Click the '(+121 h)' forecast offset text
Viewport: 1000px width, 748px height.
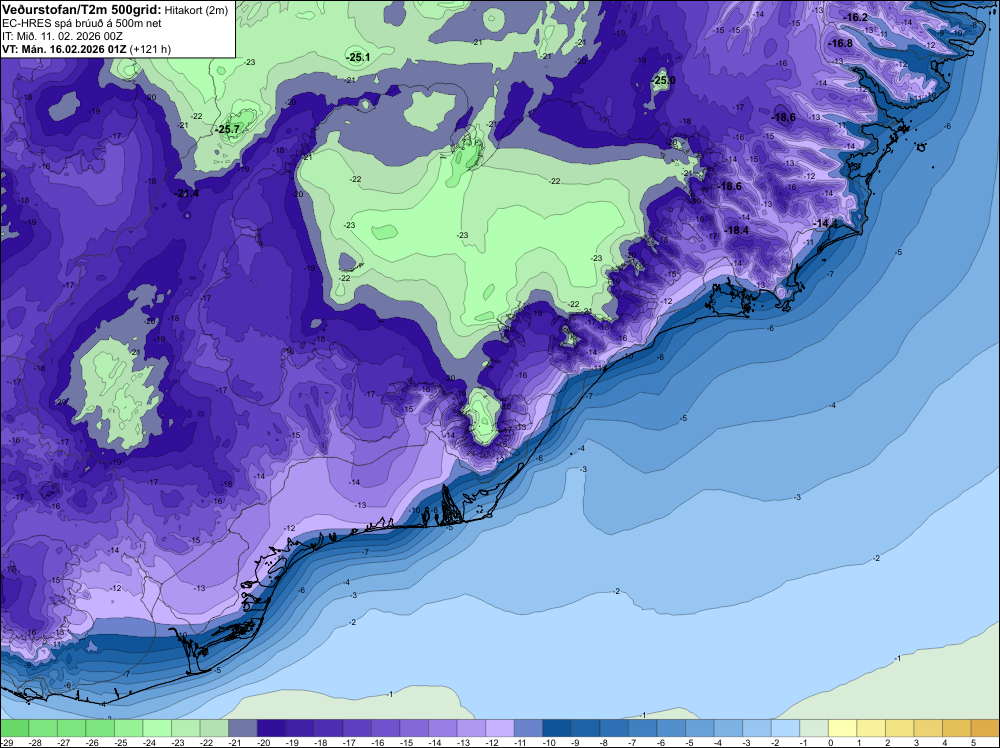click(x=150, y=49)
